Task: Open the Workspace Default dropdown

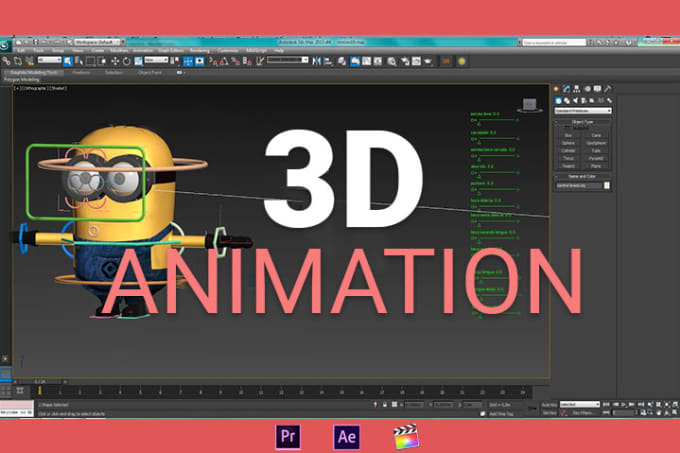Action: coord(99,42)
